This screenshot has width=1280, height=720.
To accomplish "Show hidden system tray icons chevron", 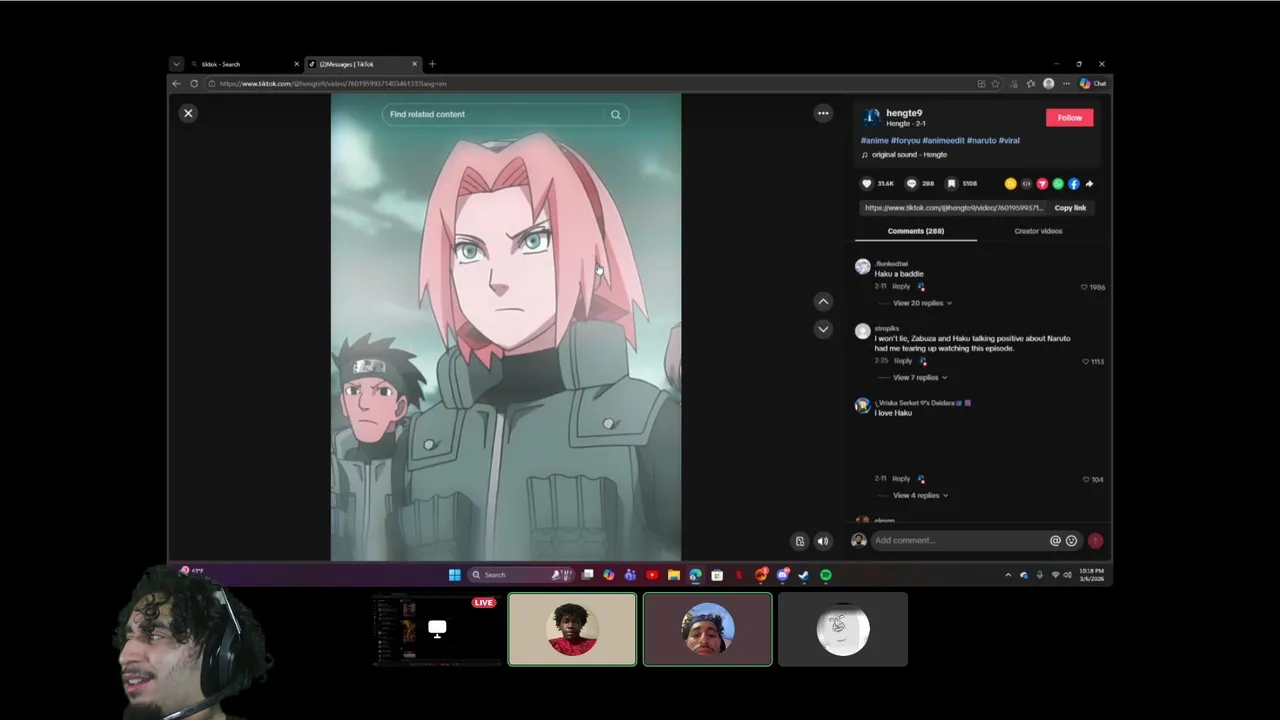I will [x=1008, y=575].
